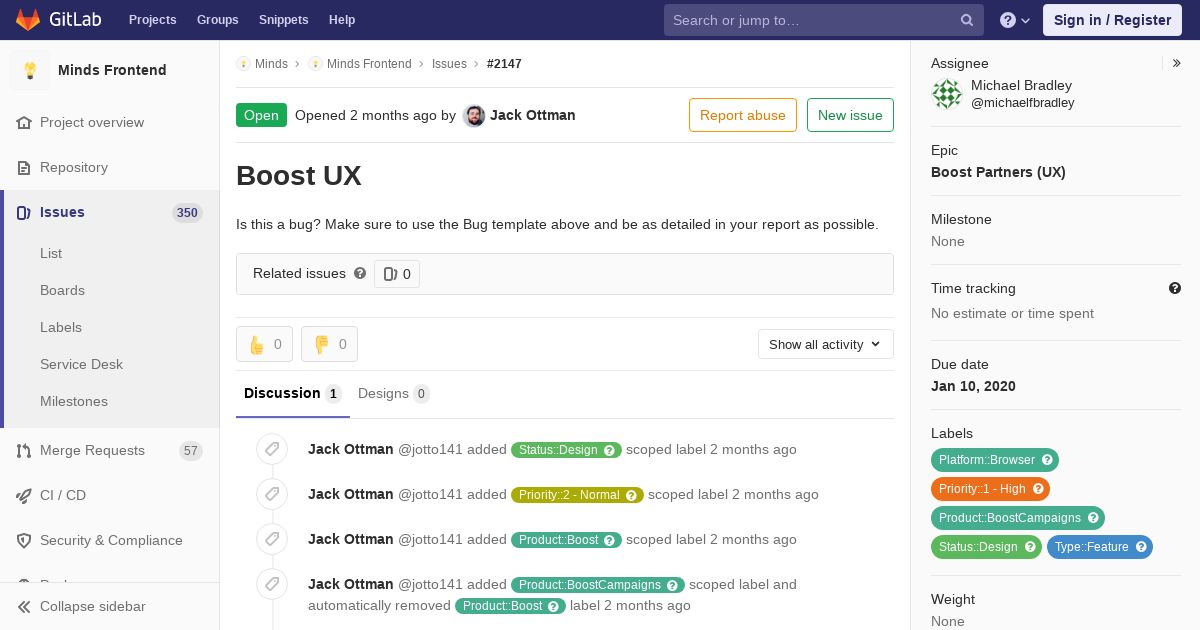Open the Boards sidebar item

[62, 290]
